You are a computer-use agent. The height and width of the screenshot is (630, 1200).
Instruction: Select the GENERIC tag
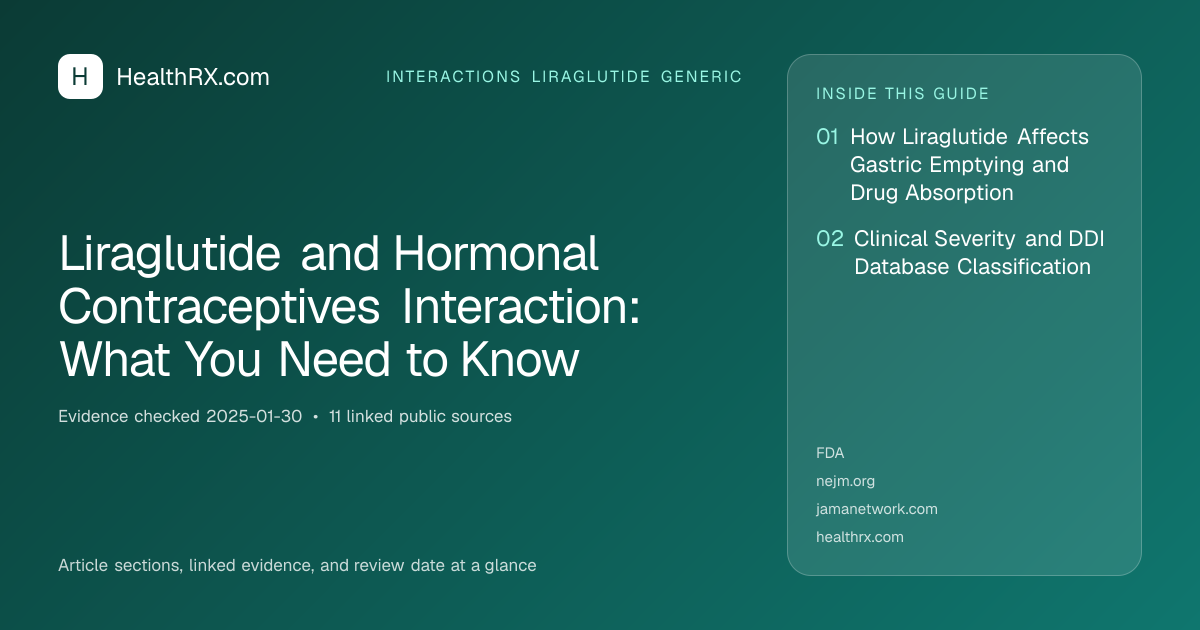pyautogui.click(x=702, y=77)
